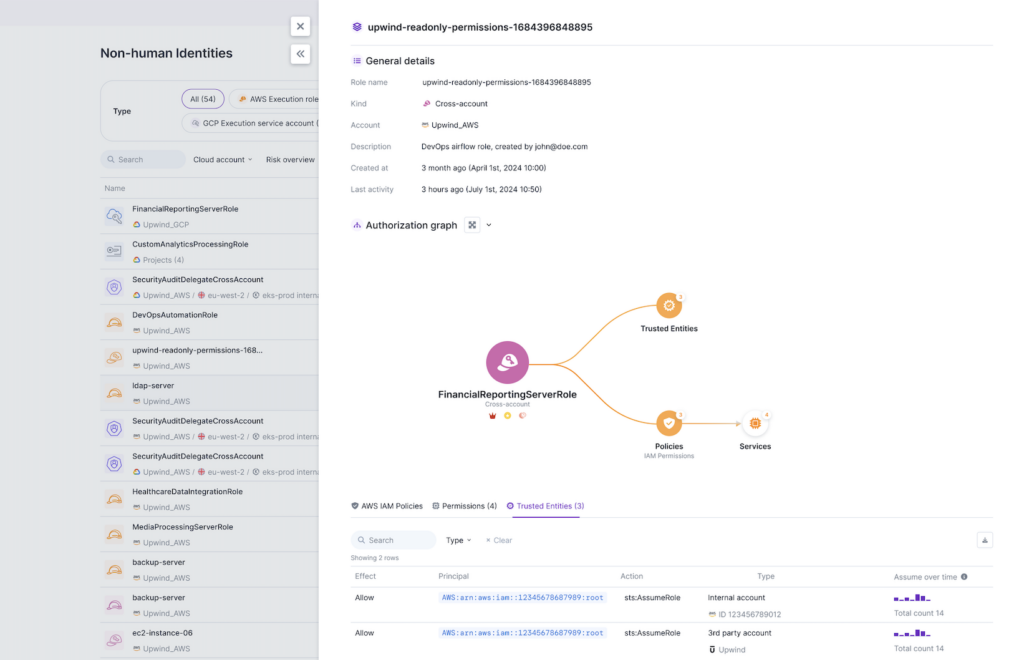Collapse the side panel with double-chevron icon
Image resolution: width=1024 pixels, height=660 pixels.
point(300,54)
